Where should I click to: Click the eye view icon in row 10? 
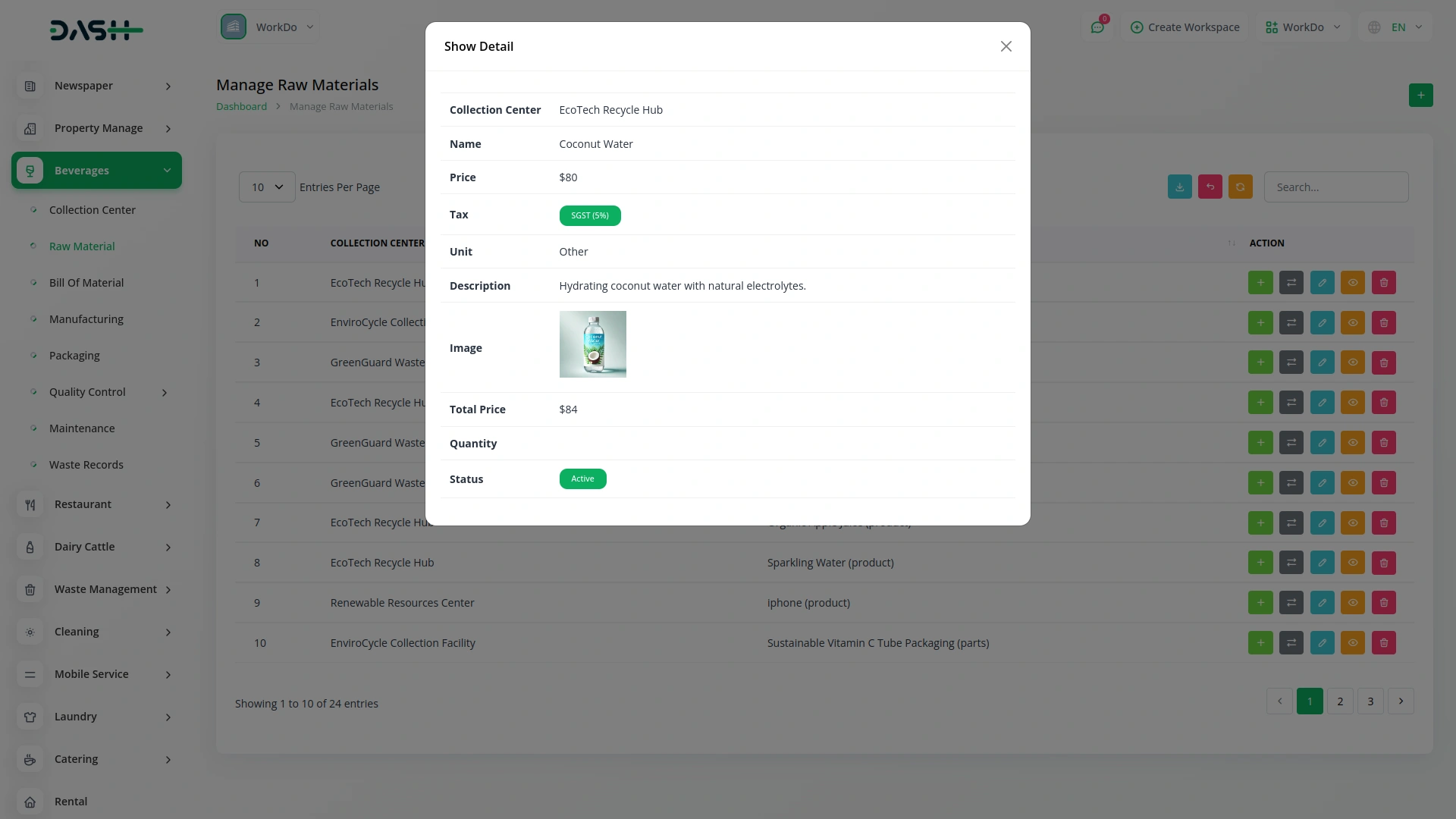coord(1352,643)
